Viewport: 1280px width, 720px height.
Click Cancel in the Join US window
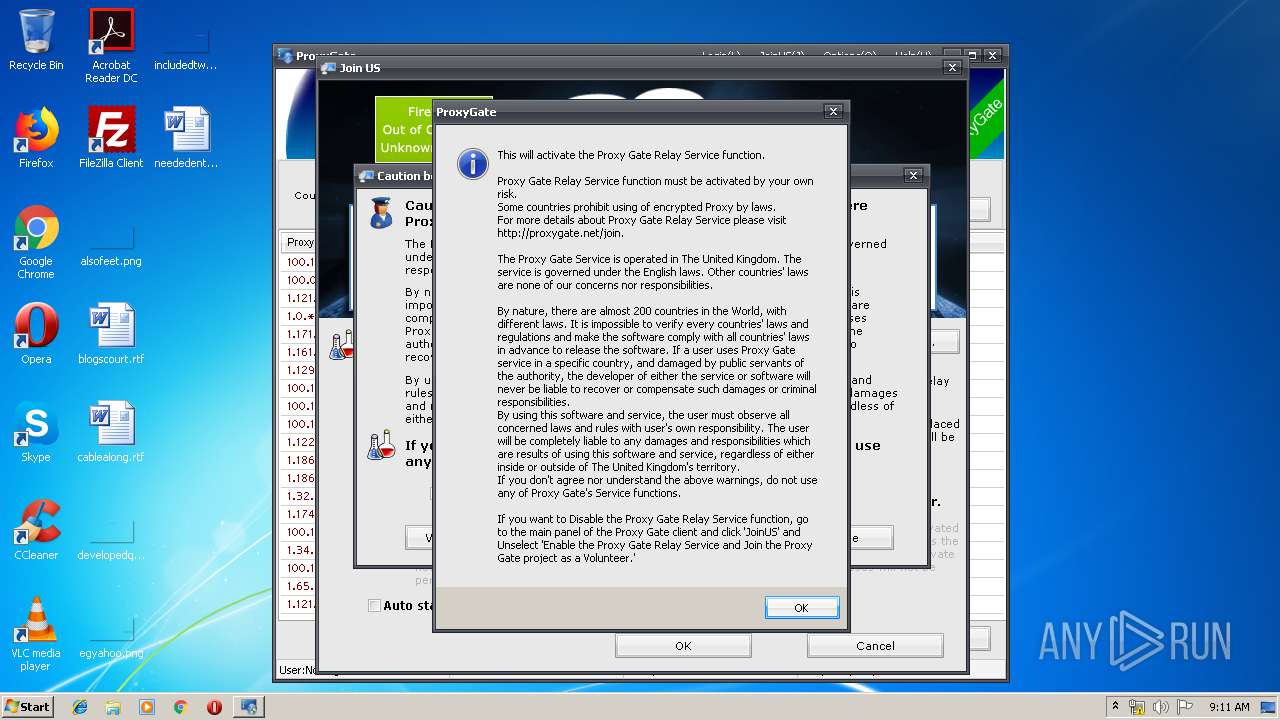click(875, 646)
